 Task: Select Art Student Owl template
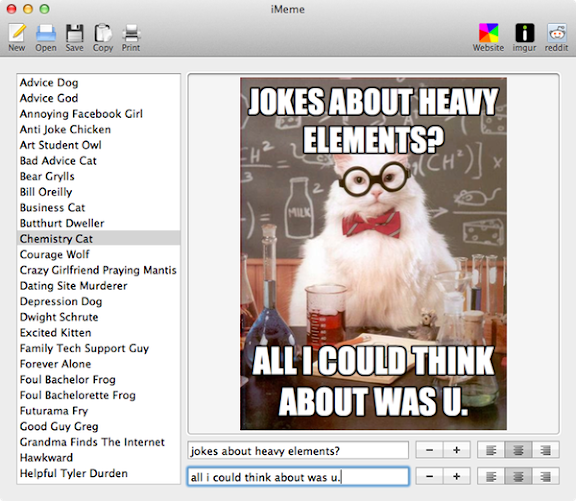point(98,145)
